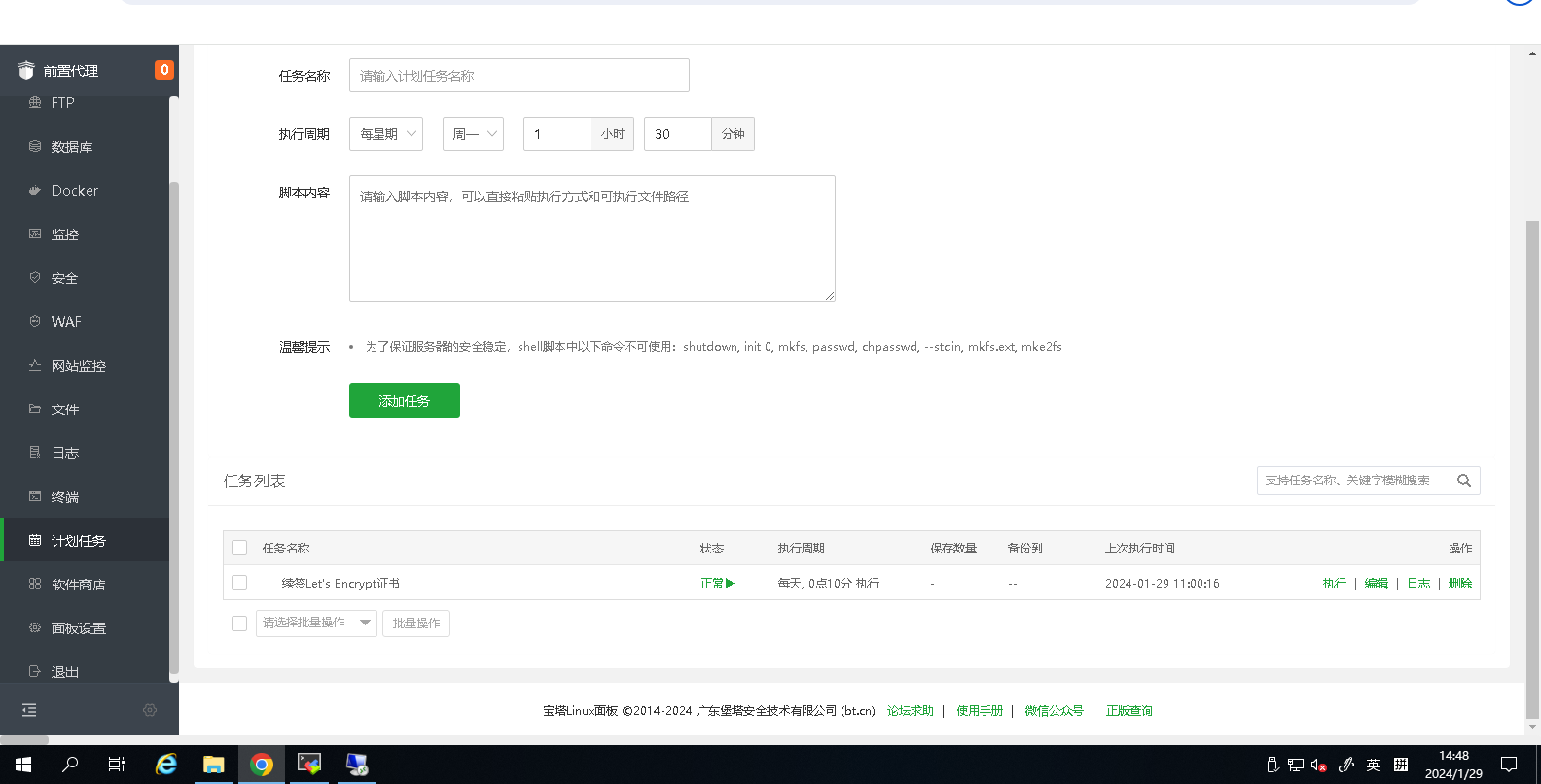This screenshot has height=784, width=1541.
Task: Open Windows notification center icon
Action: point(1509,765)
